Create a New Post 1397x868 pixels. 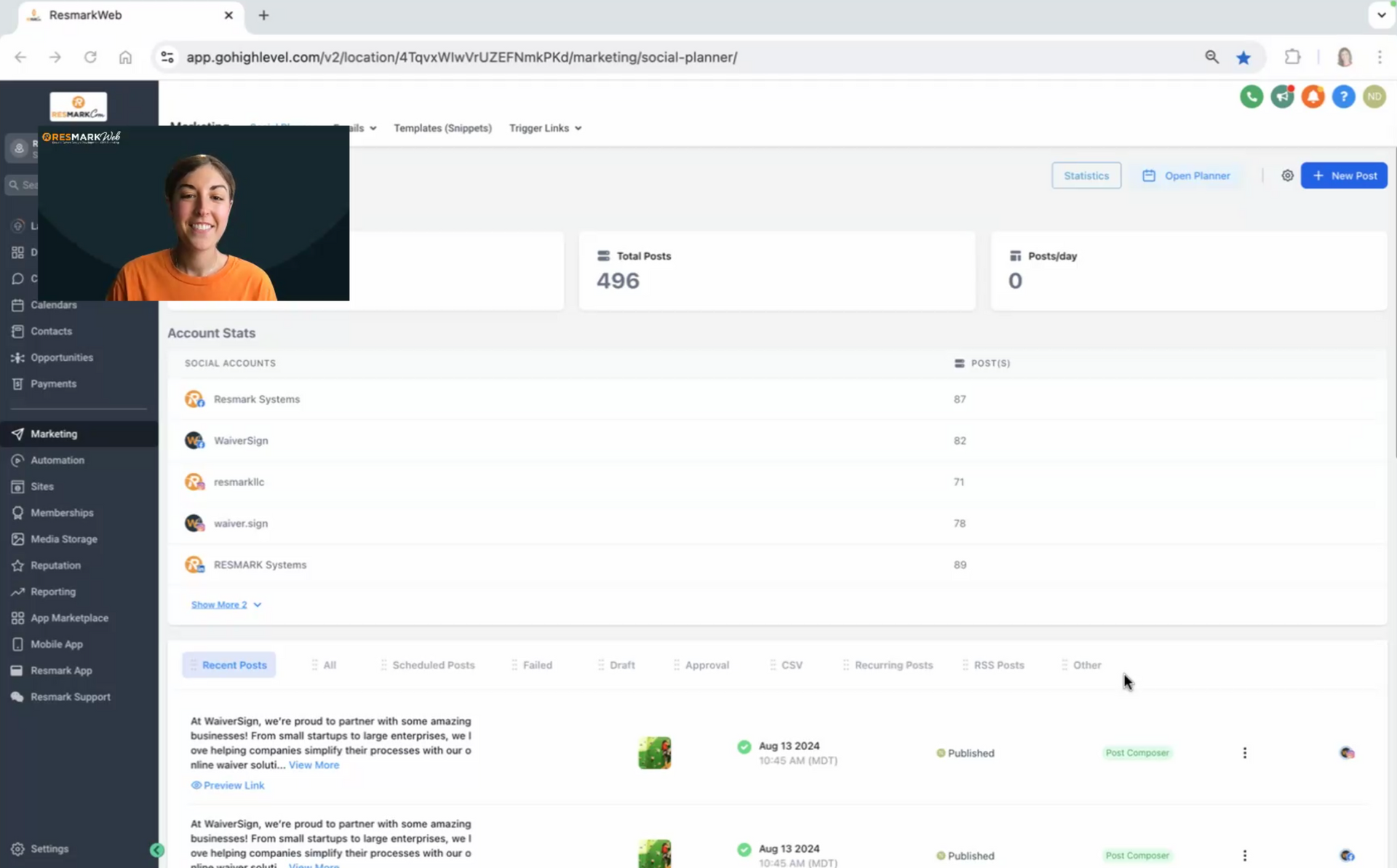tap(1343, 175)
